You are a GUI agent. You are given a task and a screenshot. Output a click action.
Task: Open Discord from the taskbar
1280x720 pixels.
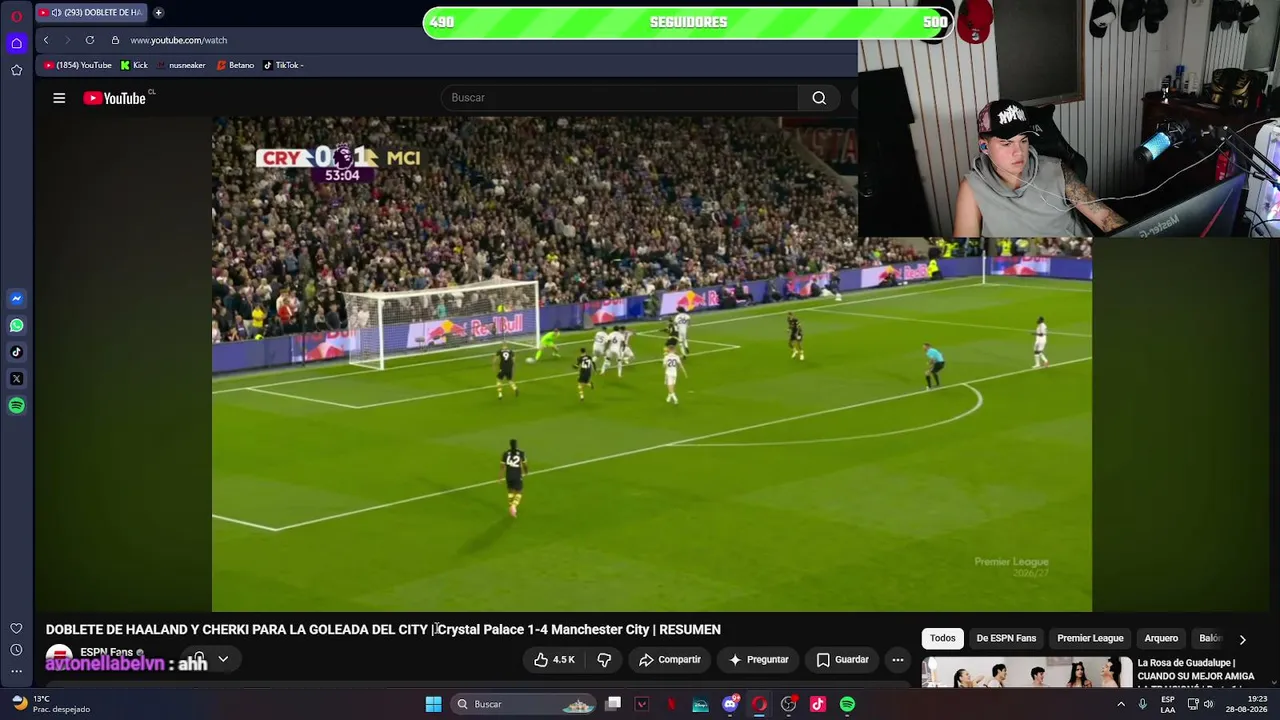(x=730, y=704)
